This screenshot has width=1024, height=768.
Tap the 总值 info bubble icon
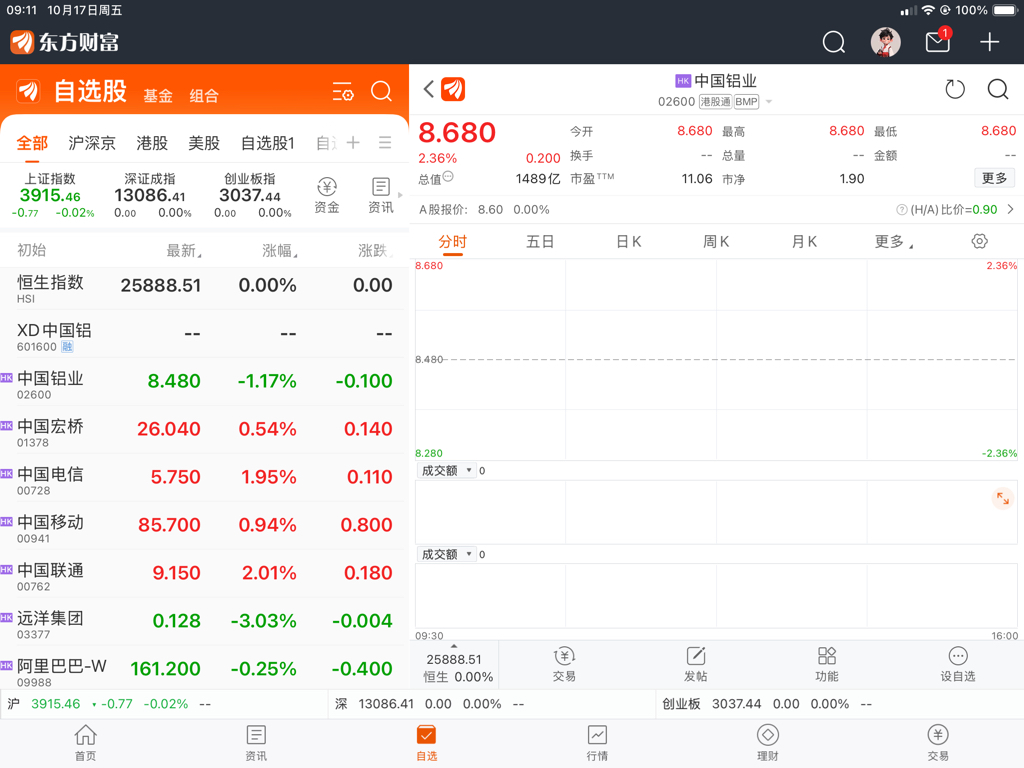(x=448, y=176)
